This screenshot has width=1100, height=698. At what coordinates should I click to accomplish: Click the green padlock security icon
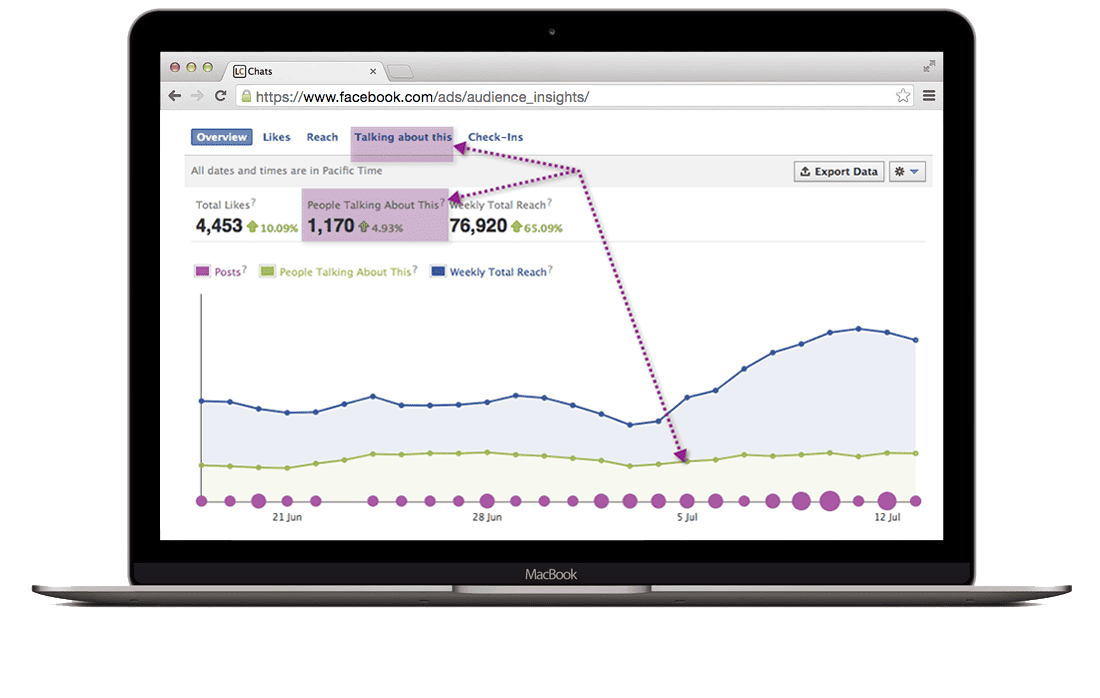(246, 96)
